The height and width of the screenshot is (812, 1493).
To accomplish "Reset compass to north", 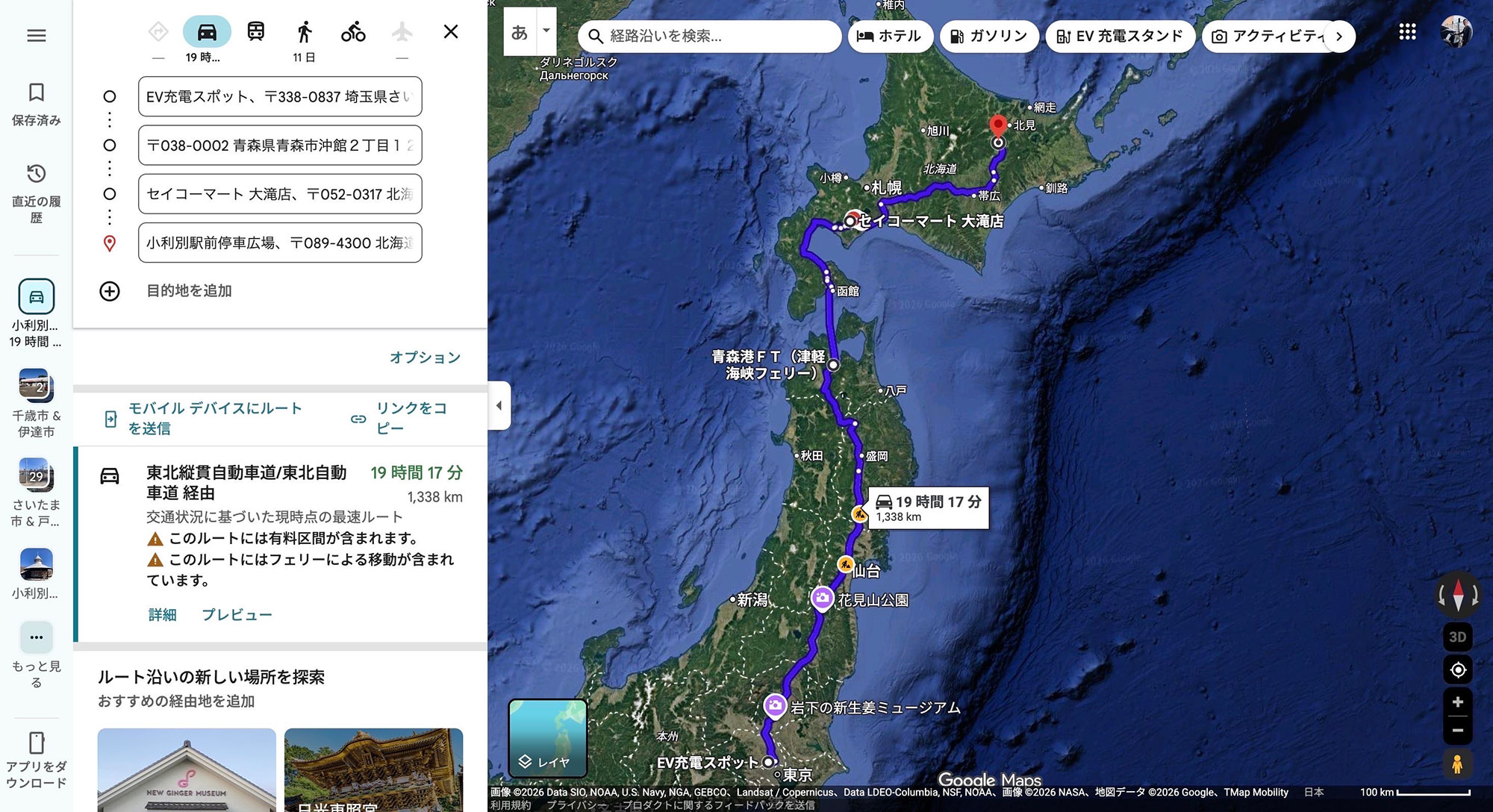I will [1458, 595].
